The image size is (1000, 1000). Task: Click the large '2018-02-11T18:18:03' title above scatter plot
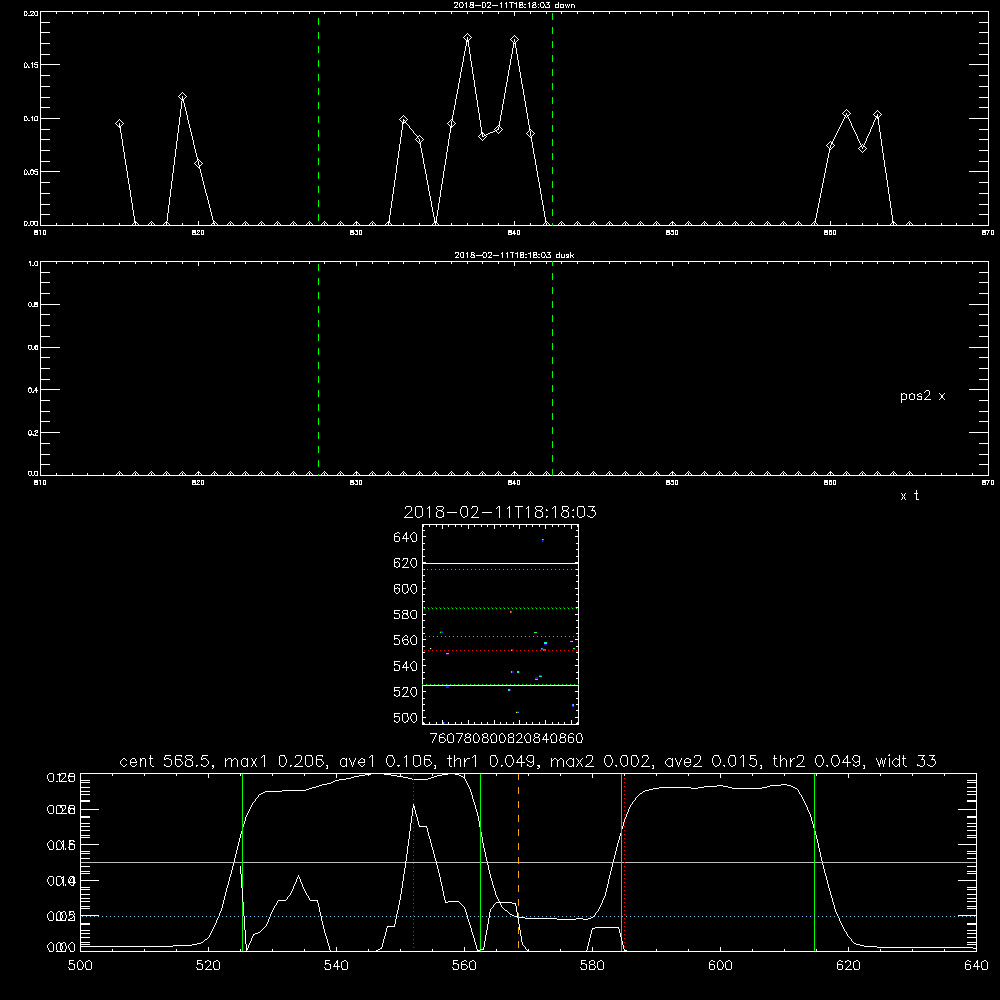(x=500, y=512)
